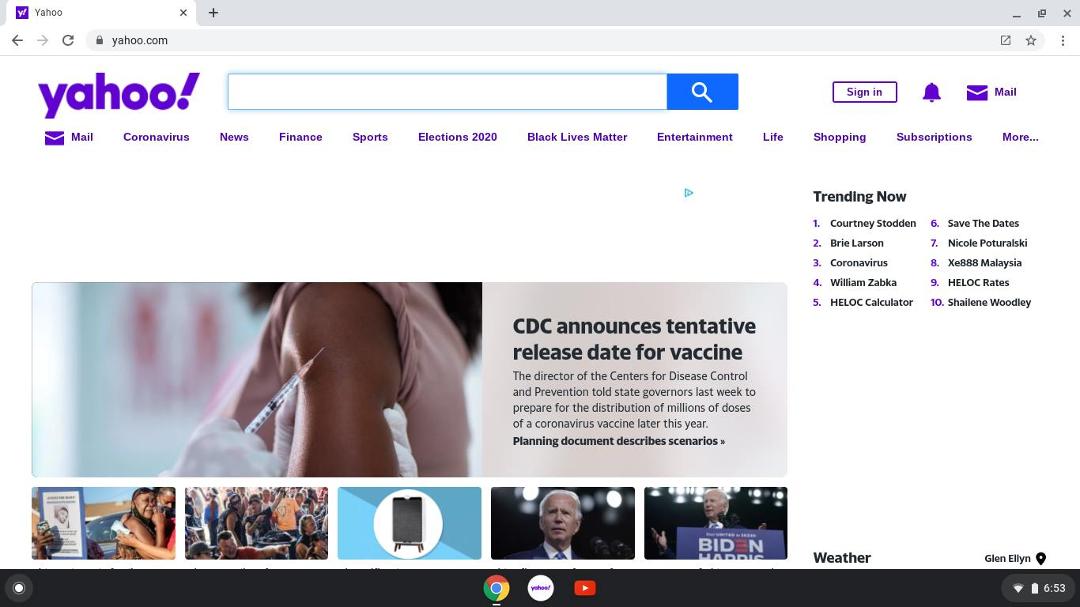Image resolution: width=1080 pixels, height=607 pixels.
Task: Open the air purifier story thumbnail
Action: point(409,523)
